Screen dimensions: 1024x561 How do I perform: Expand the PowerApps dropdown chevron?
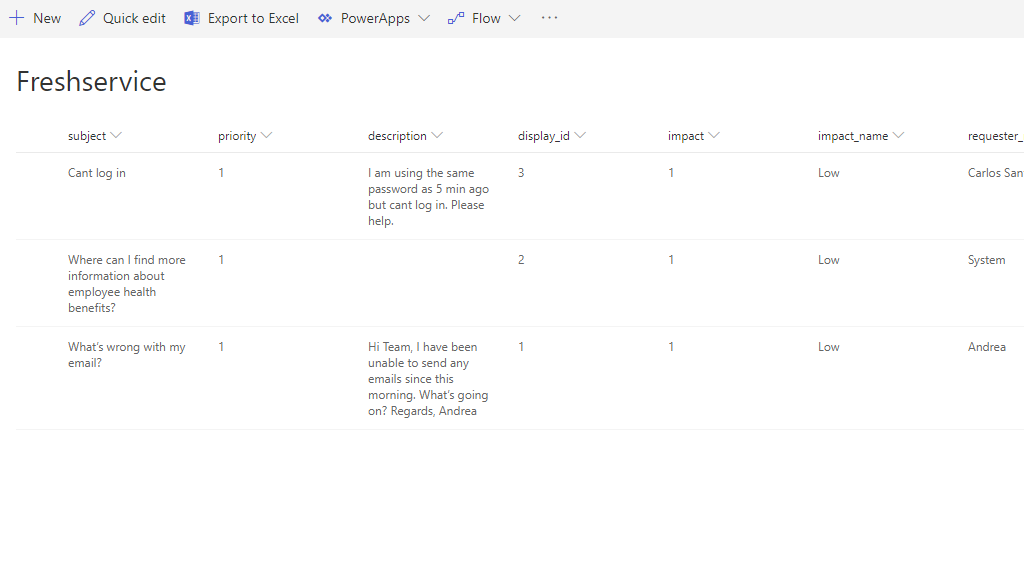[424, 18]
